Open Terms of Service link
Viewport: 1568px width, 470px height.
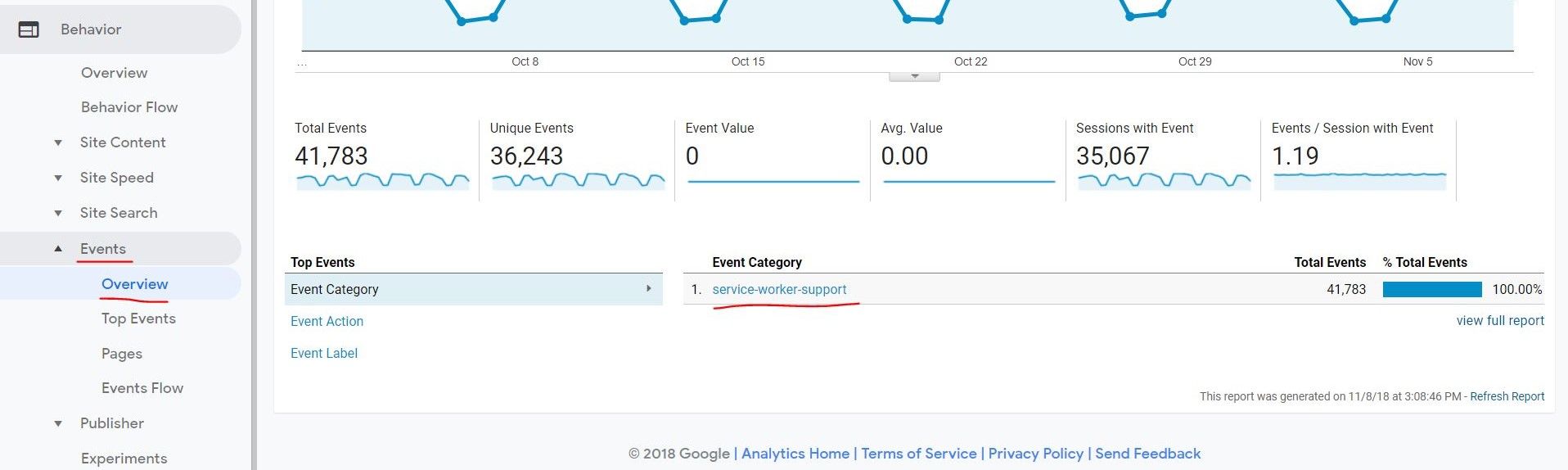tap(919, 454)
